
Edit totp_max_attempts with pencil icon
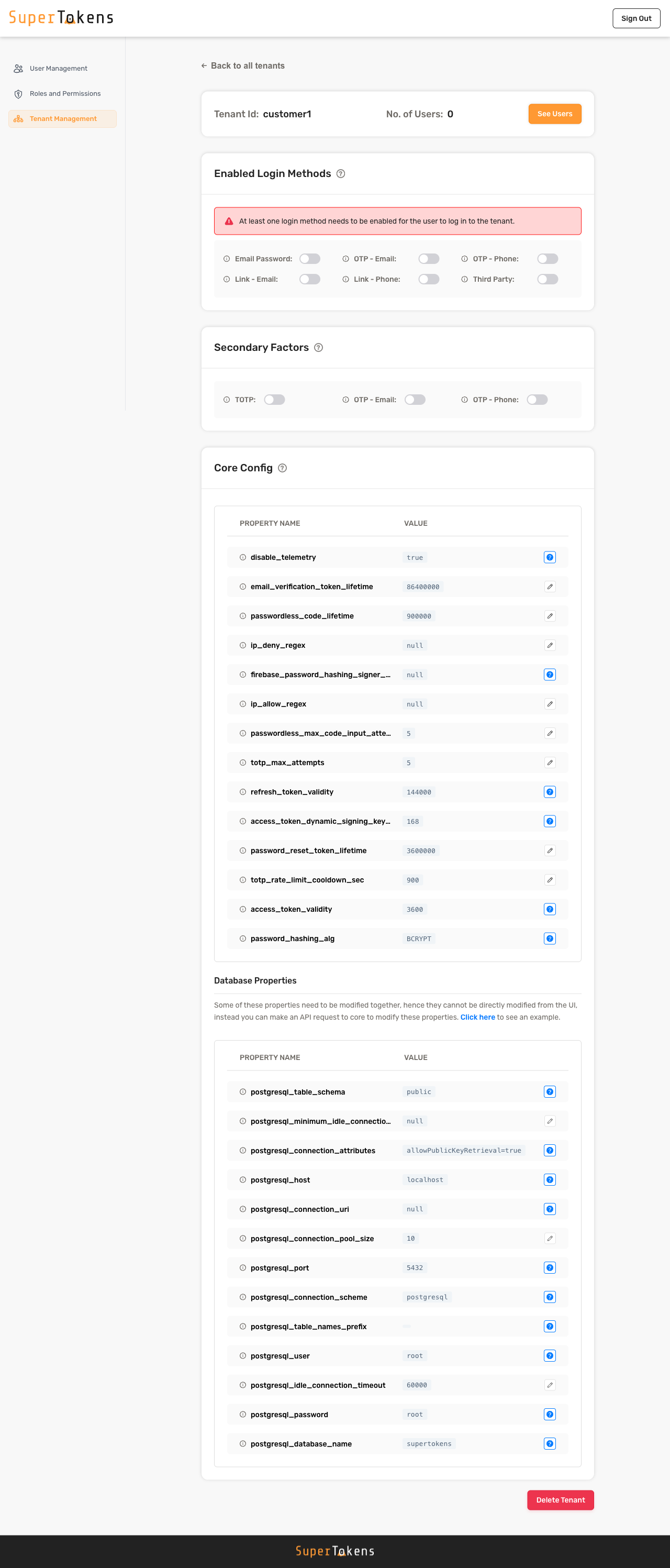click(x=550, y=763)
